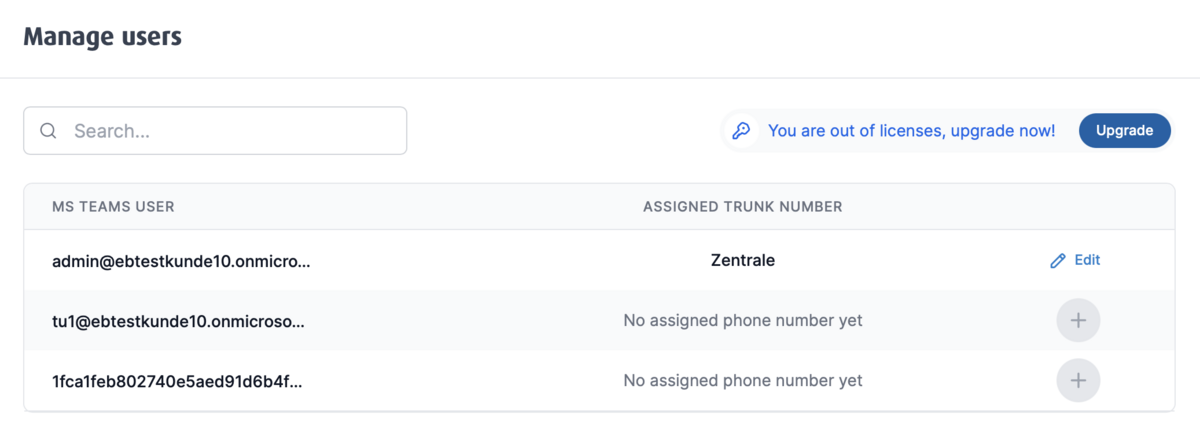Click 1fca1feb's "No assigned phone number yet" text
Screen dimensions: 1200x437
[x=742, y=381]
